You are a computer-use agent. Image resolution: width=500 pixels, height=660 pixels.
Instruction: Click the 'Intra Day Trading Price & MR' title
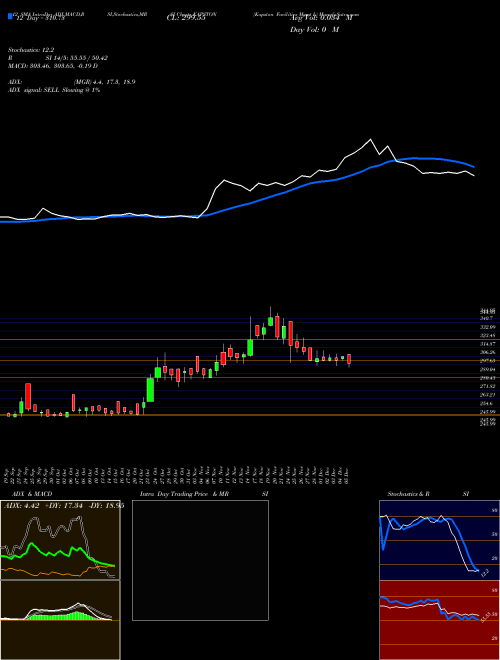pos(185,494)
